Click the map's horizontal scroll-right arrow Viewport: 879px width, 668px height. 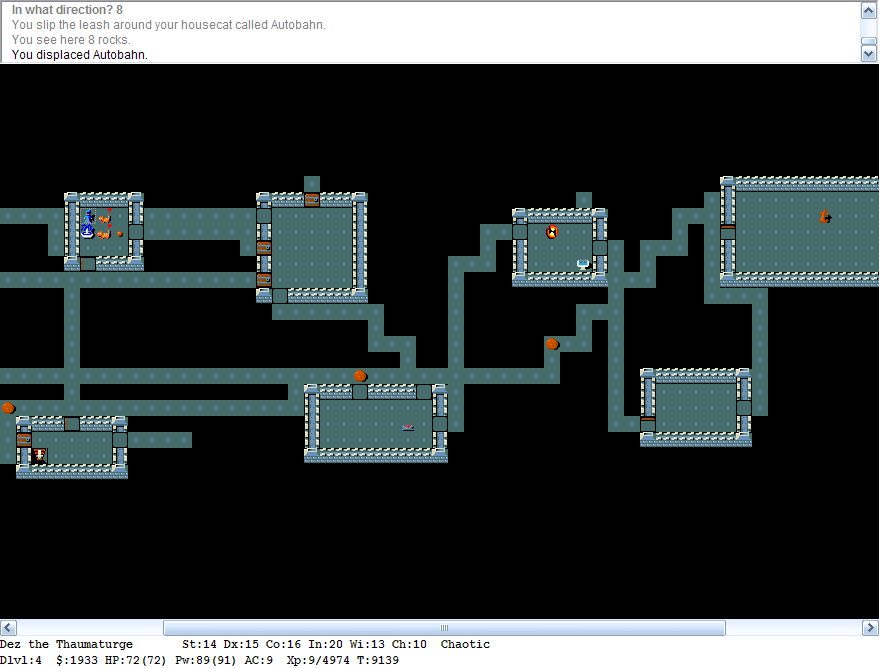[x=871, y=628]
